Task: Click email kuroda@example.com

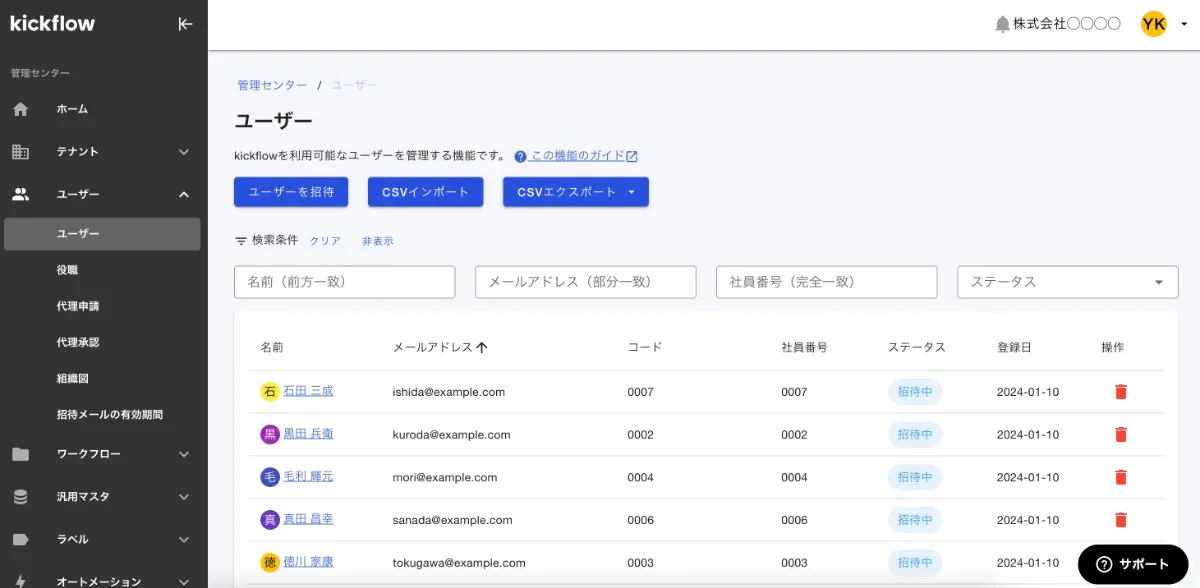Action: pyautogui.click(x=452, y=435)
